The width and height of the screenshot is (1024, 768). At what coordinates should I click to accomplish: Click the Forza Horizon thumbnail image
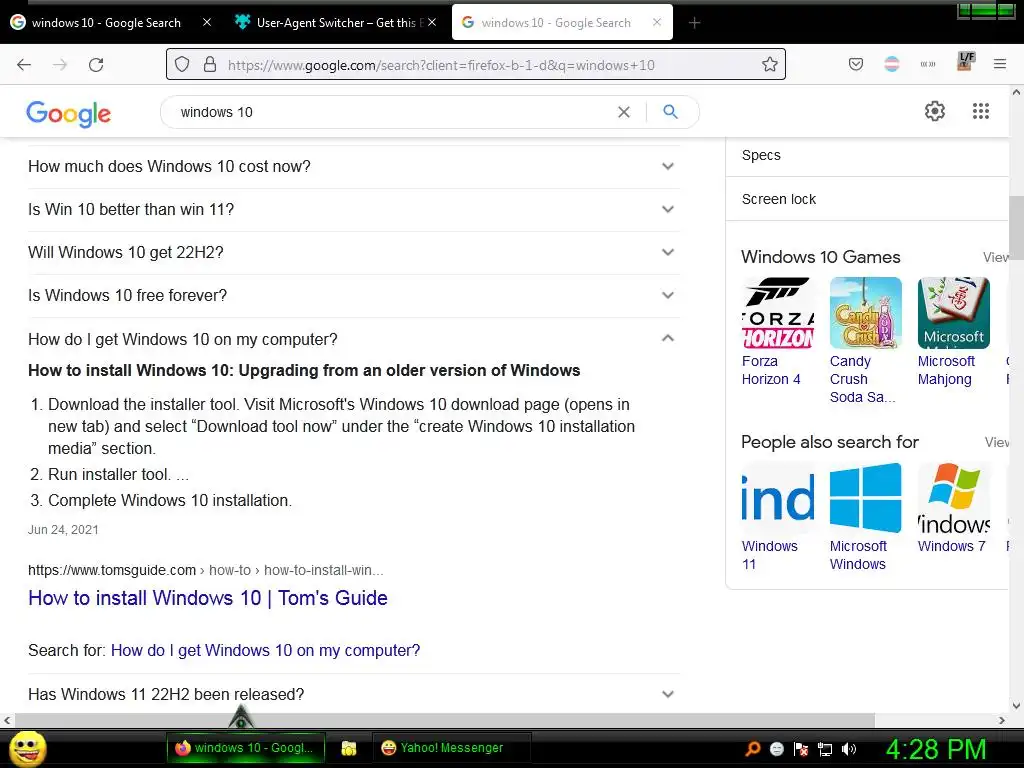click(x=778, y=313)
